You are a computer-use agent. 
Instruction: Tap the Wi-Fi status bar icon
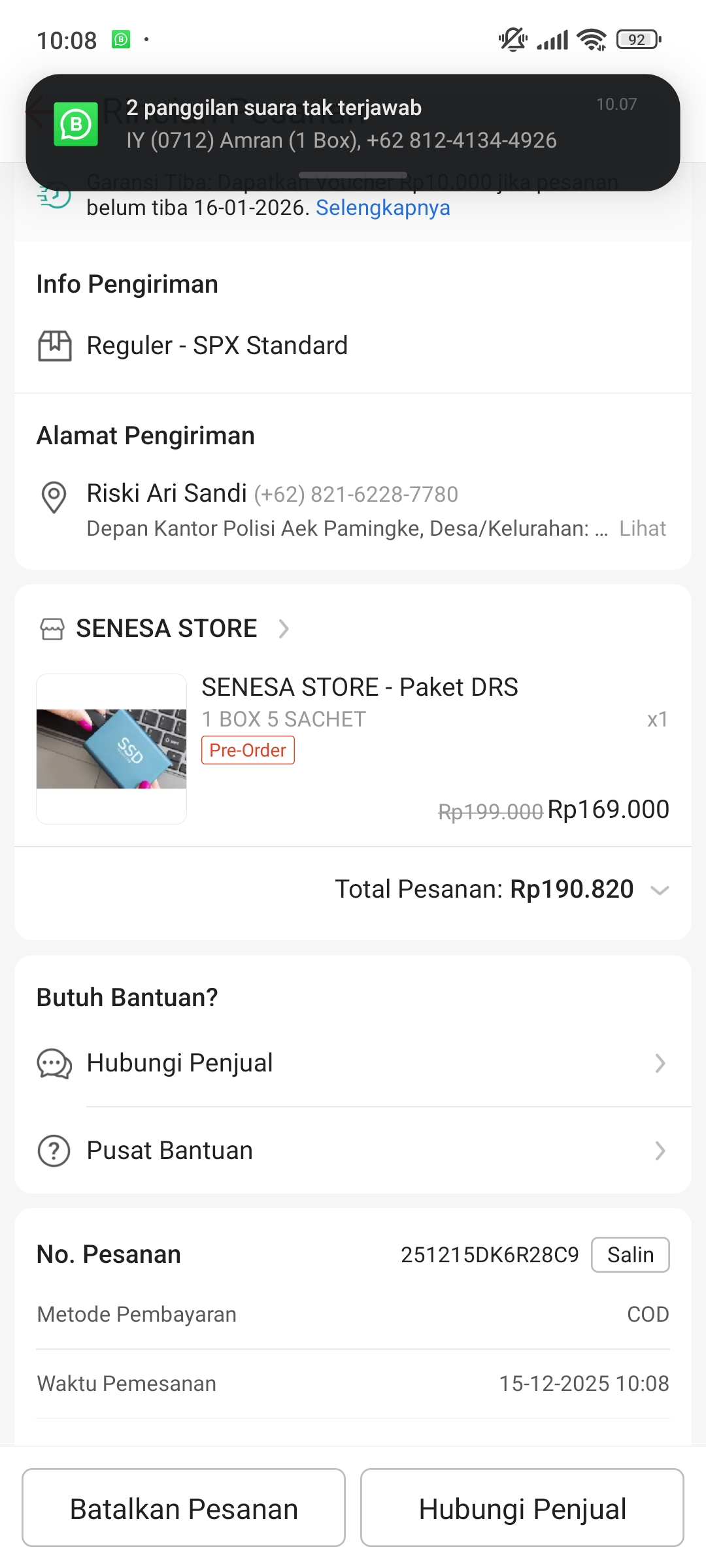[x=592, y=40]
